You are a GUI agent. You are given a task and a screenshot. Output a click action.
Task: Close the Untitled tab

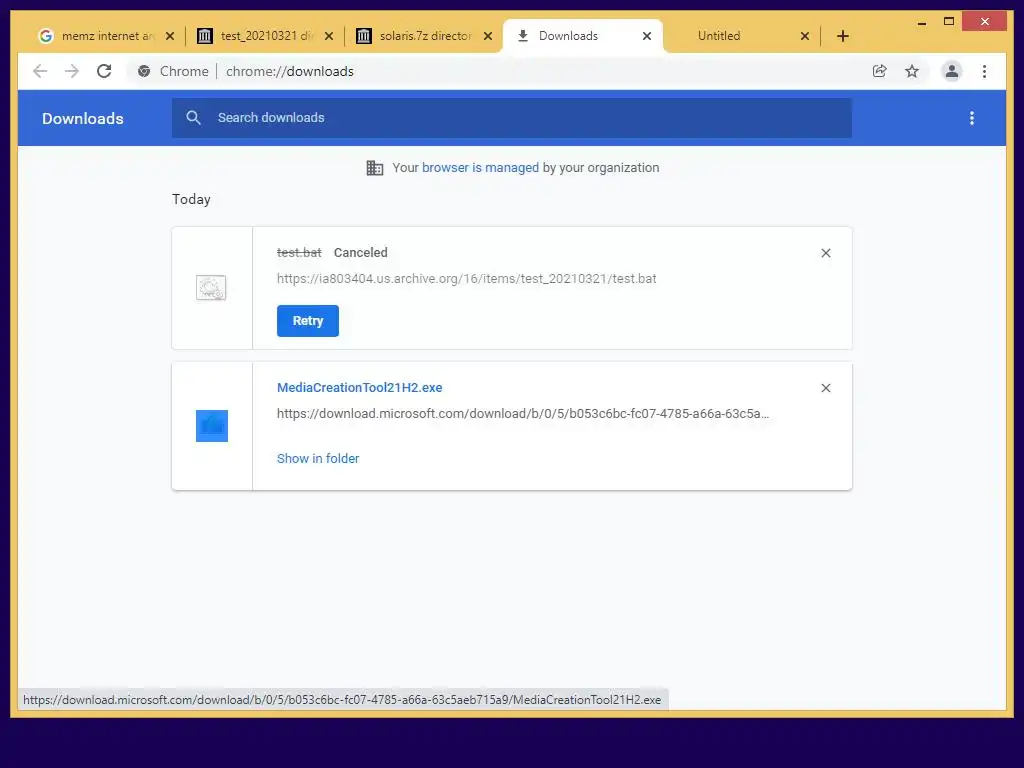click(x=805, y=36)
